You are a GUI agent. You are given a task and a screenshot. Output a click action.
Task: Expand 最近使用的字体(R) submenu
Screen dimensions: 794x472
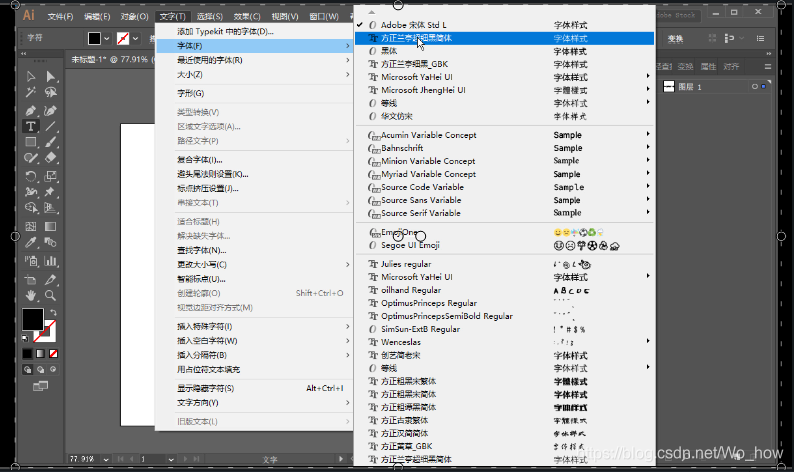pyautogui.click(x=254, y=60)
